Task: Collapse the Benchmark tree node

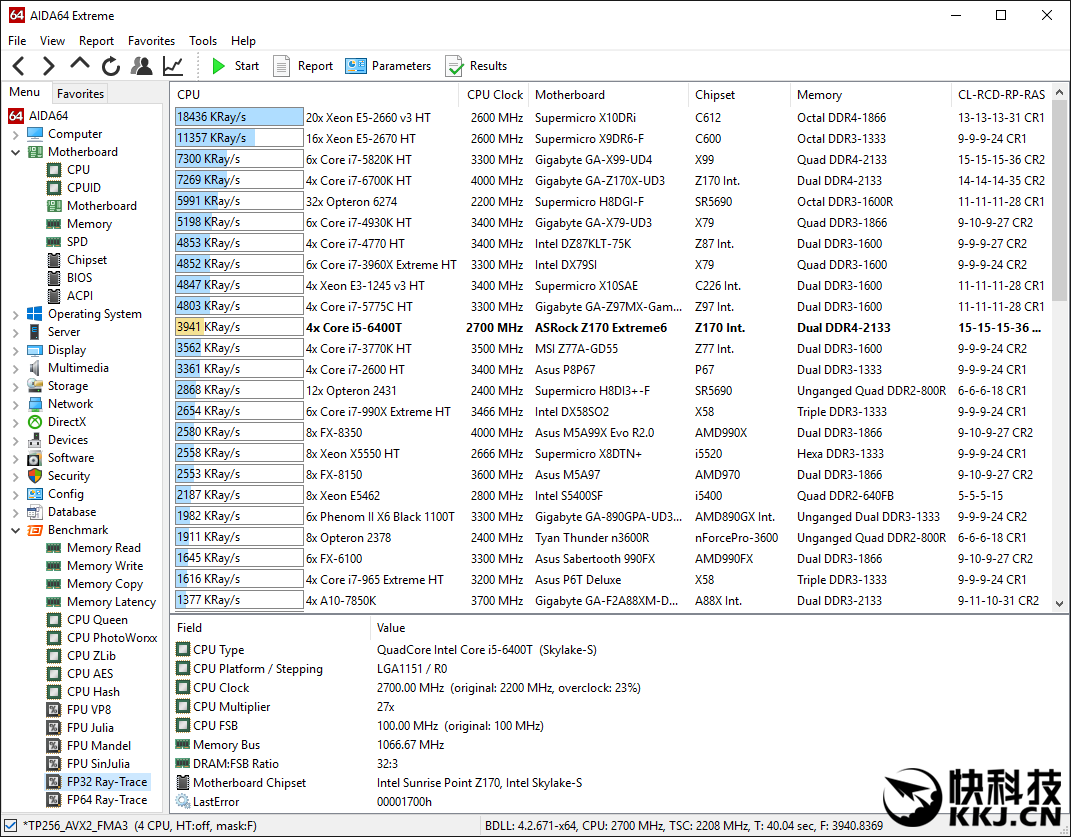Action: (x=15, y=530)
